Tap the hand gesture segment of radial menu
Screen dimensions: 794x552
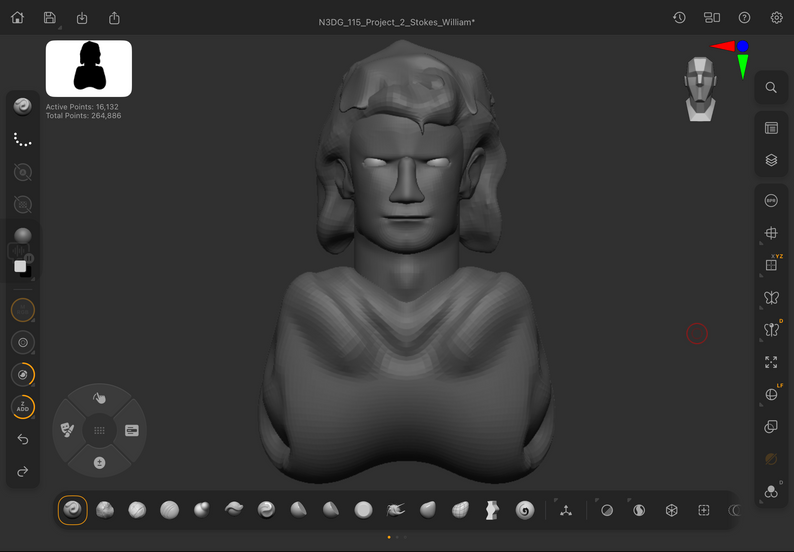[99, 399]
